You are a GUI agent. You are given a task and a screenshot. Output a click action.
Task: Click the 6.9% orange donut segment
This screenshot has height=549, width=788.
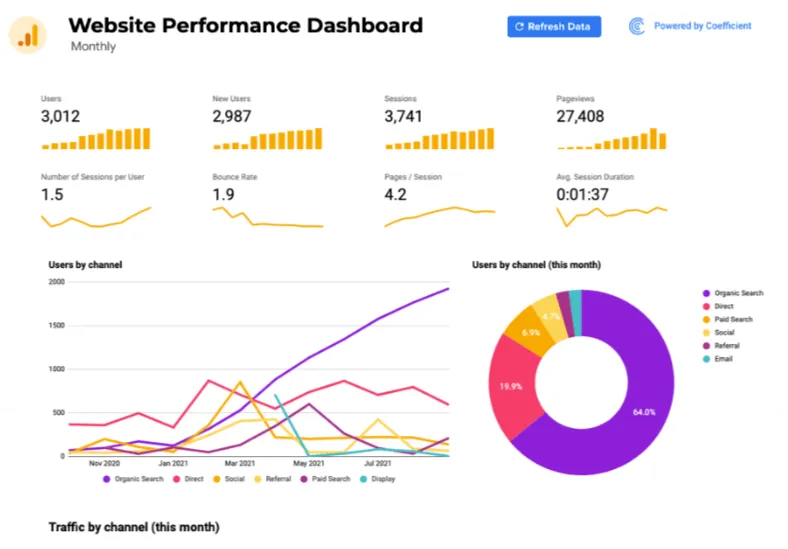pos(531,333)
